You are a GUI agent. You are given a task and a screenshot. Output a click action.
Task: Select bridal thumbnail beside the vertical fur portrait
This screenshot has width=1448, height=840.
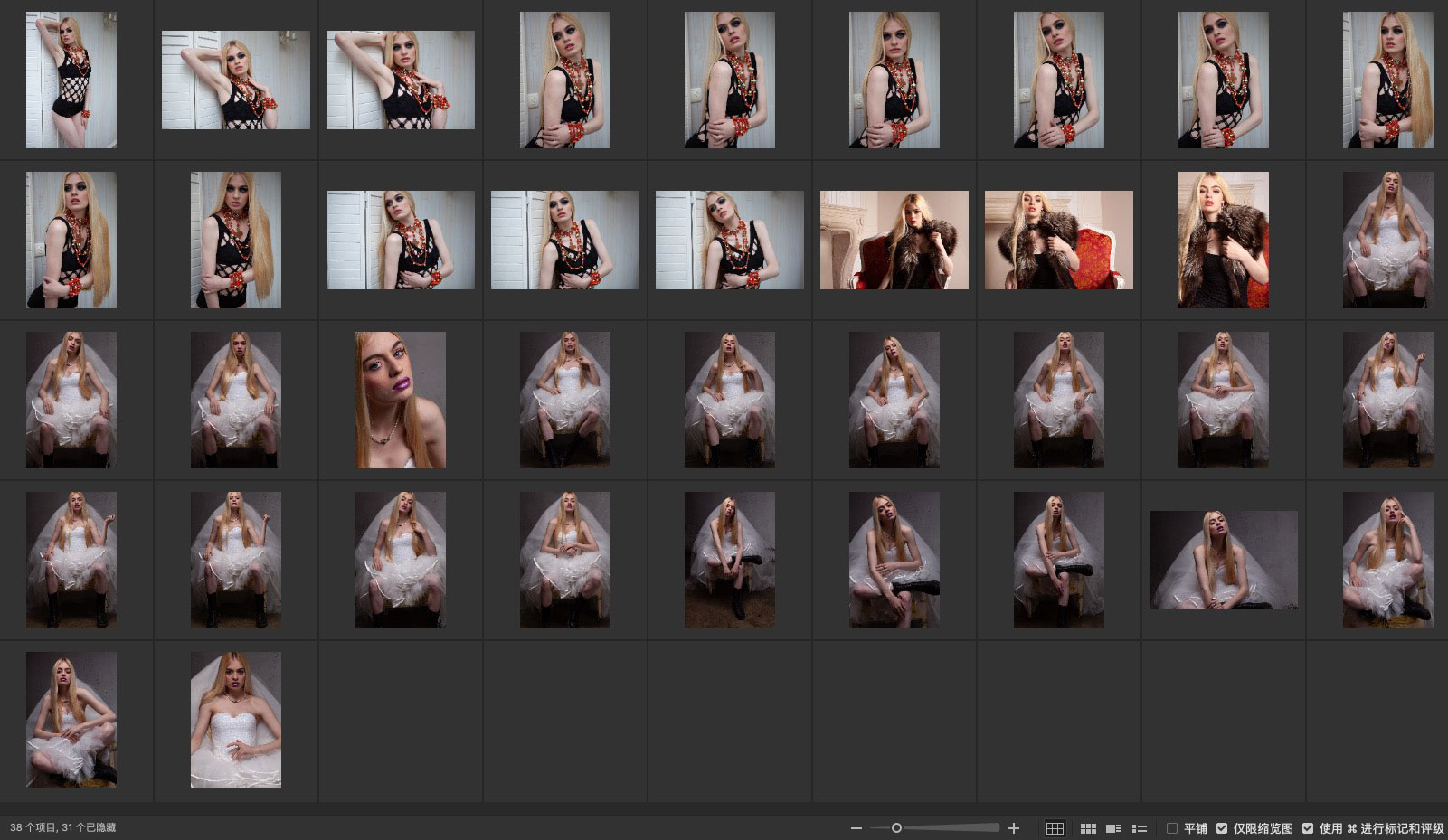coord(1387,240)
